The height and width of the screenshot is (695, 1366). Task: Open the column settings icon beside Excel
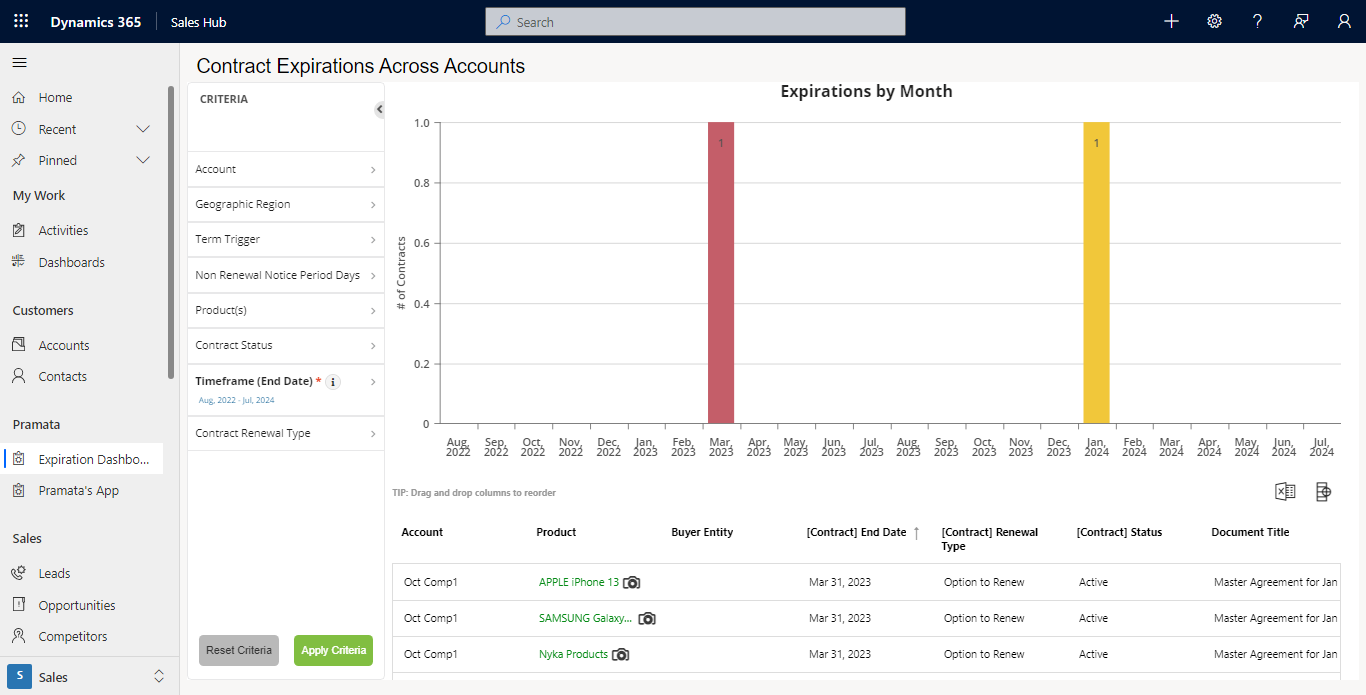tap(1323, 491)
